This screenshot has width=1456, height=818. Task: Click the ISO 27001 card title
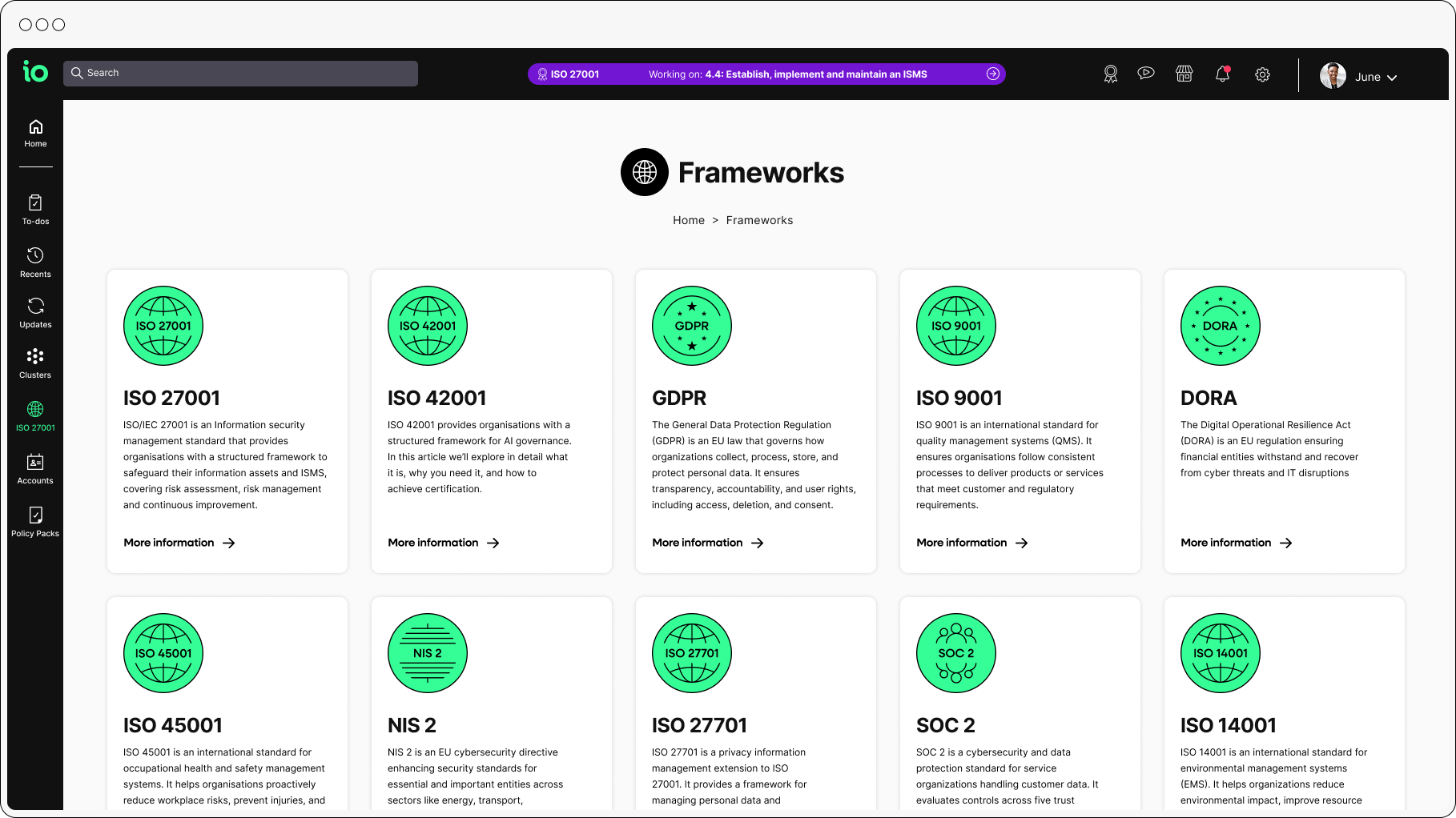tap(171, 398)
